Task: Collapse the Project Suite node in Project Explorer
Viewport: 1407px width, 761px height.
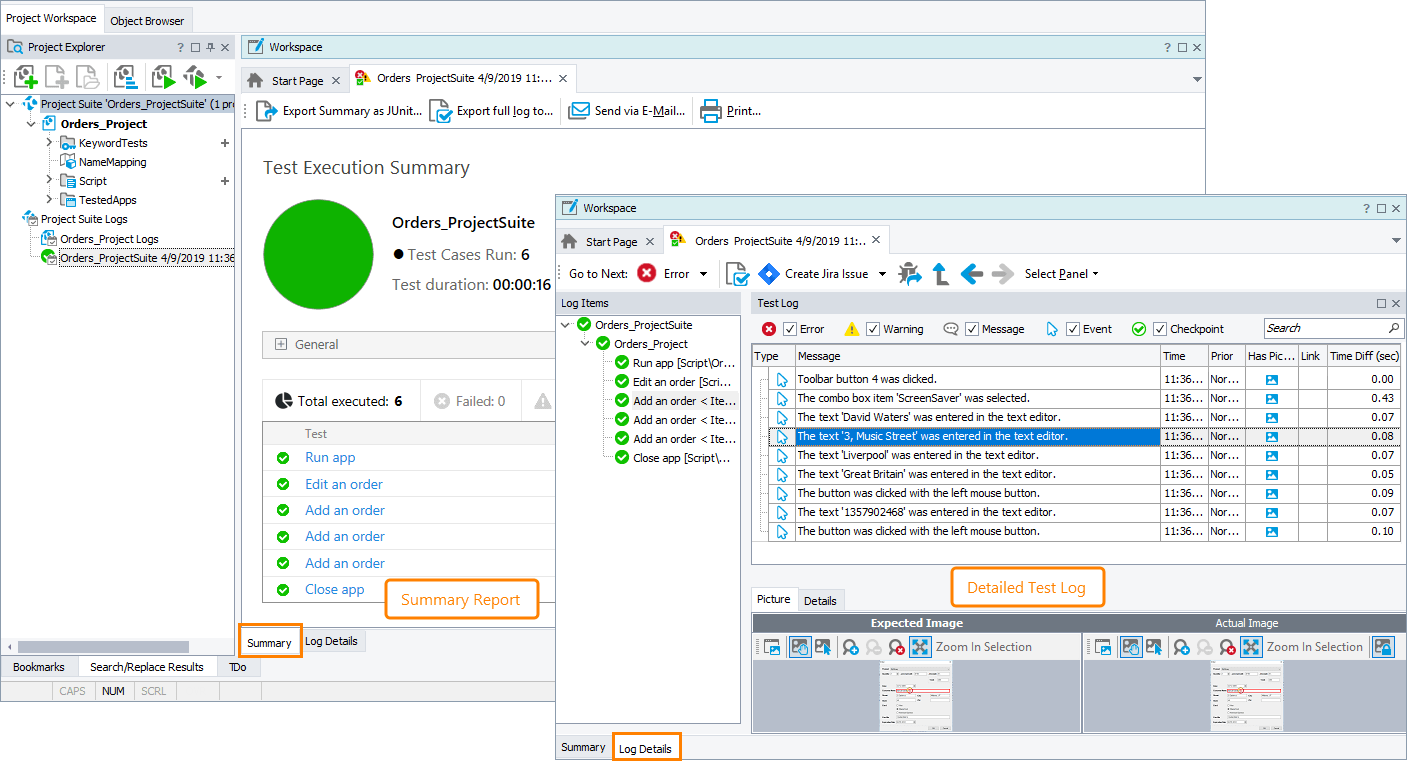Action: (11, 104)
